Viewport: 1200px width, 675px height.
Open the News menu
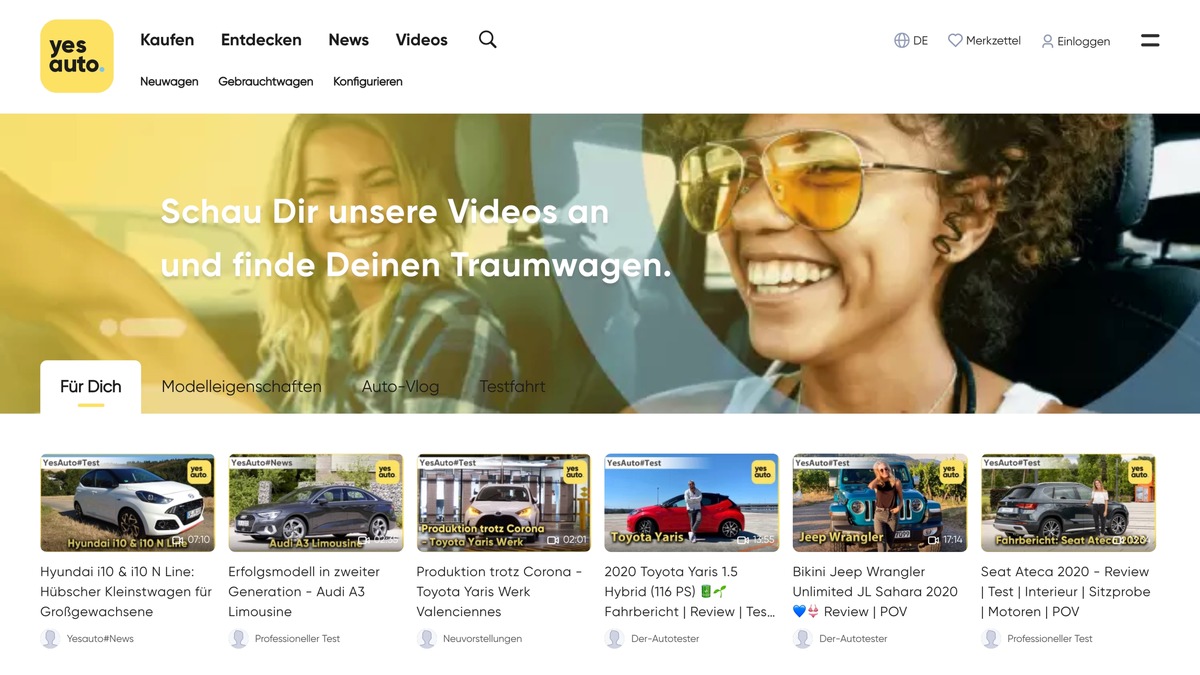pyautogui.click(x=348, y=40)
